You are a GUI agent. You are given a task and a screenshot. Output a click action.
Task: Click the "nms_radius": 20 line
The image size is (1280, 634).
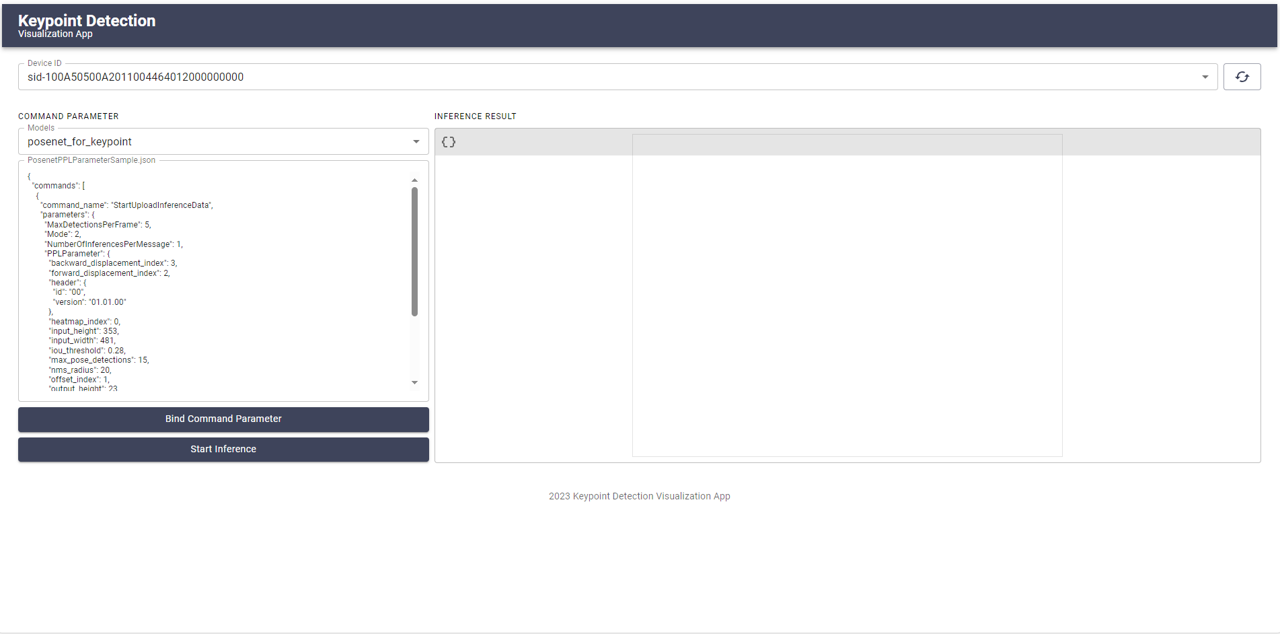tap(79, 370)
